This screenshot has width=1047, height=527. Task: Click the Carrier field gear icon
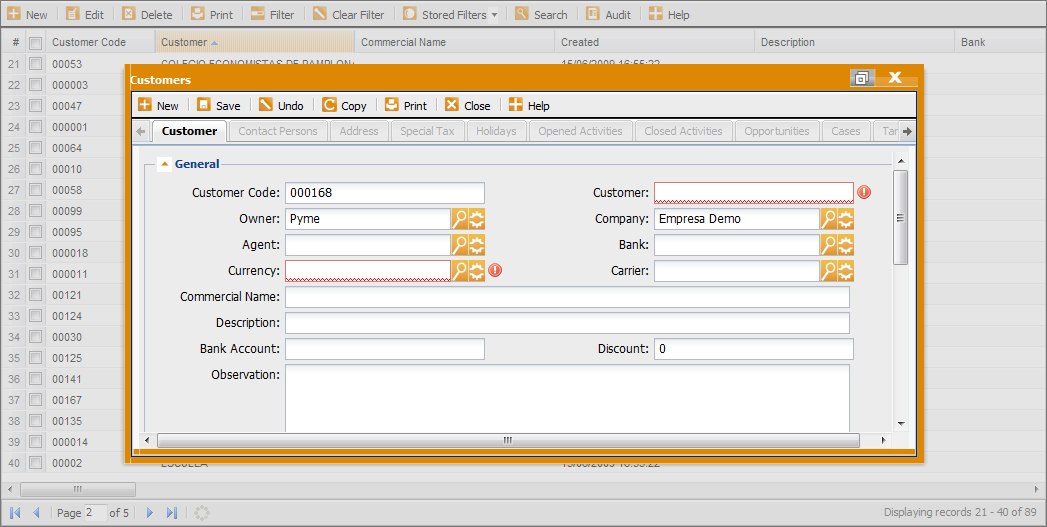[x=845, y=271]
